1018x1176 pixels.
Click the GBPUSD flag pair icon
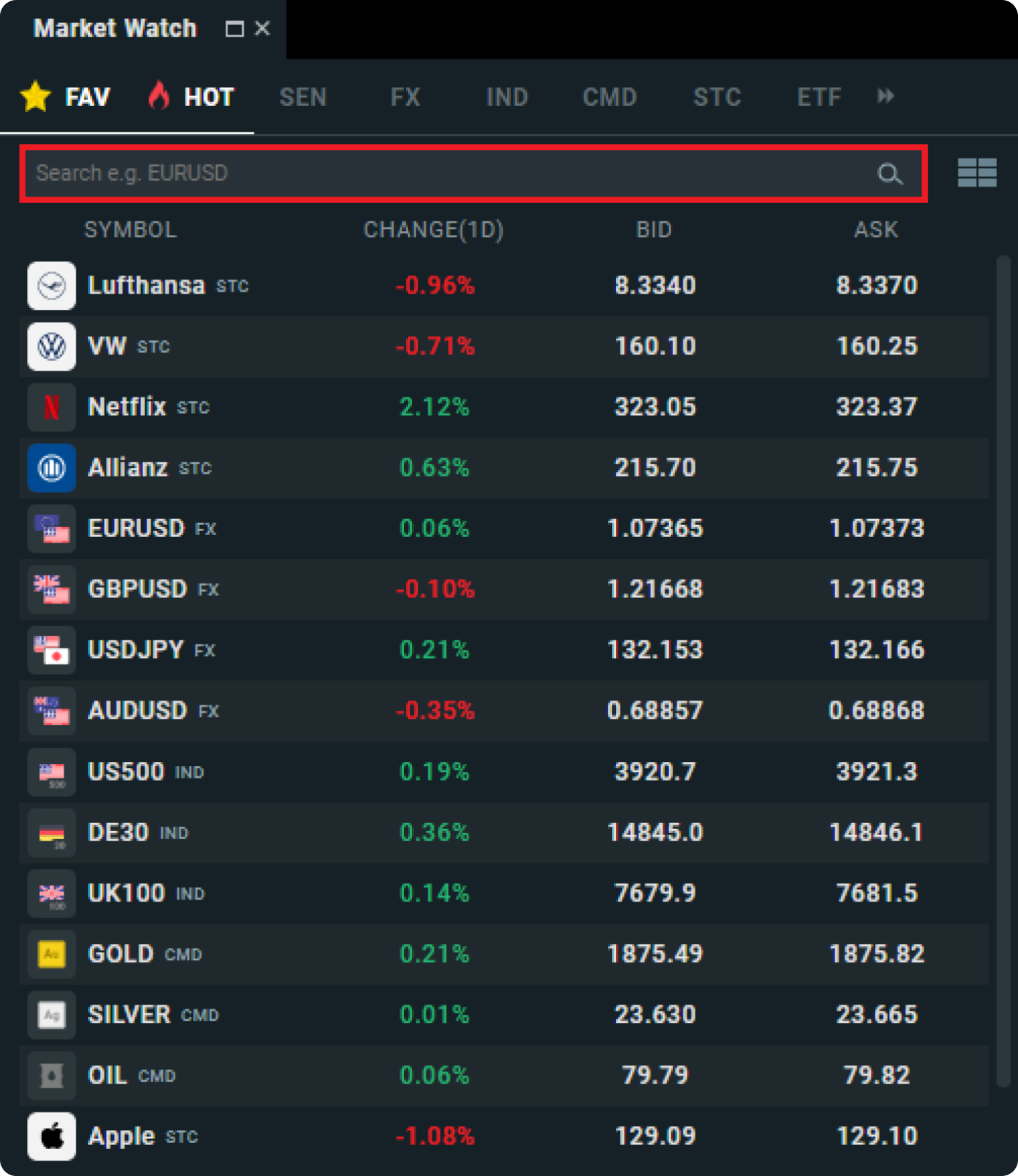pos(52,589)
